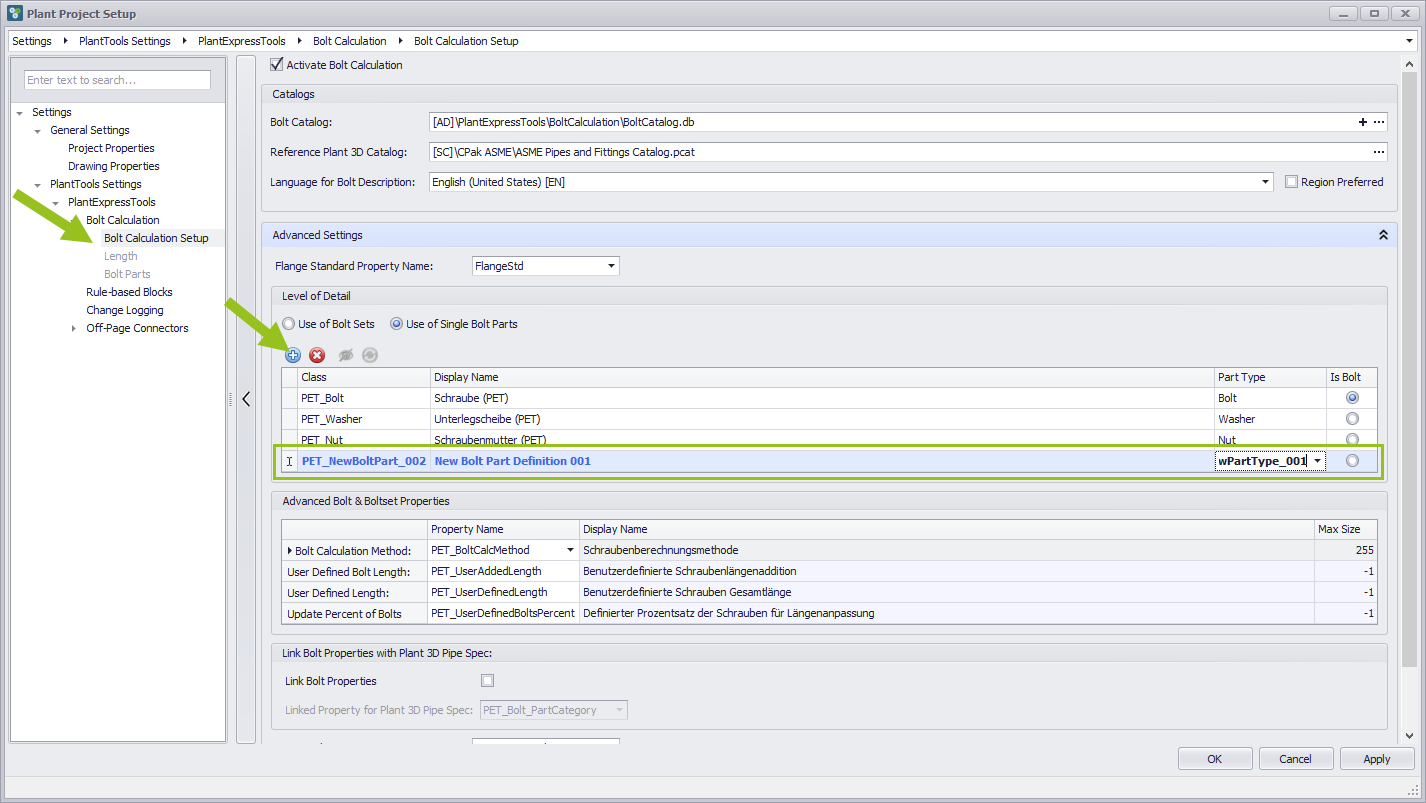The image size is (1426, 803).
Task: Click the main panel vertical scrollbar
Action: tap(1410, 370)
